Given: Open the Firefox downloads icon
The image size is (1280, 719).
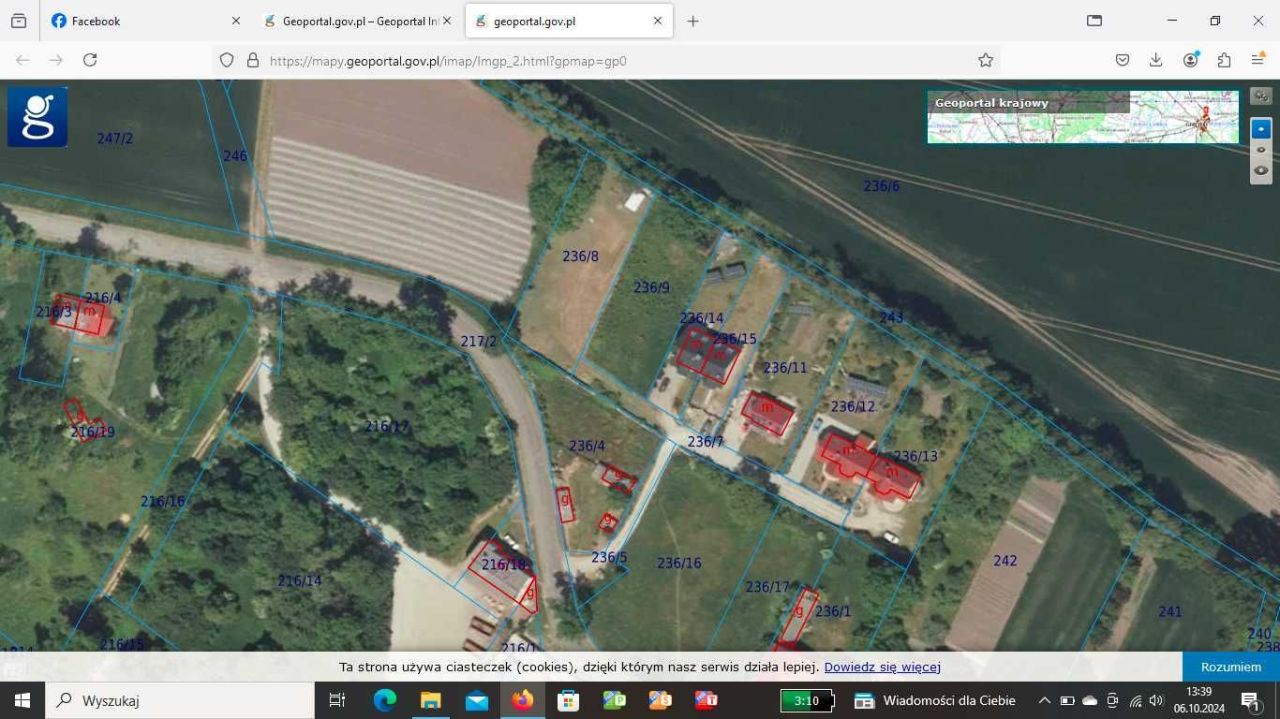Looking at the screenshot, I should click(1156, 60).
